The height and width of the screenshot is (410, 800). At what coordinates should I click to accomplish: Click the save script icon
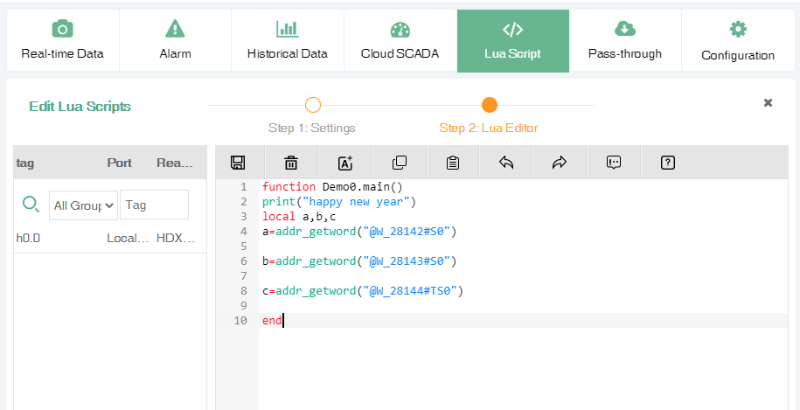click(238, 163)
